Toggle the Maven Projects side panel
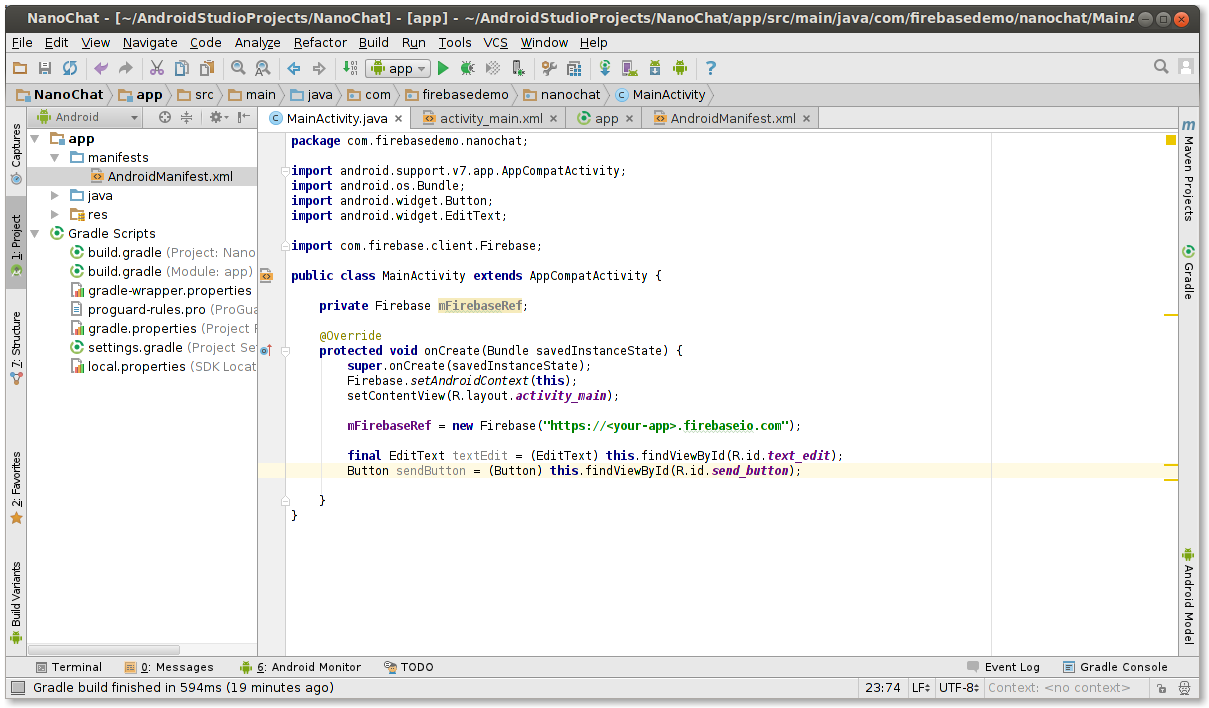Image resolution: width=1209 pixels, height=708 pixels. pyautogui.click(x=1188, y=170)
